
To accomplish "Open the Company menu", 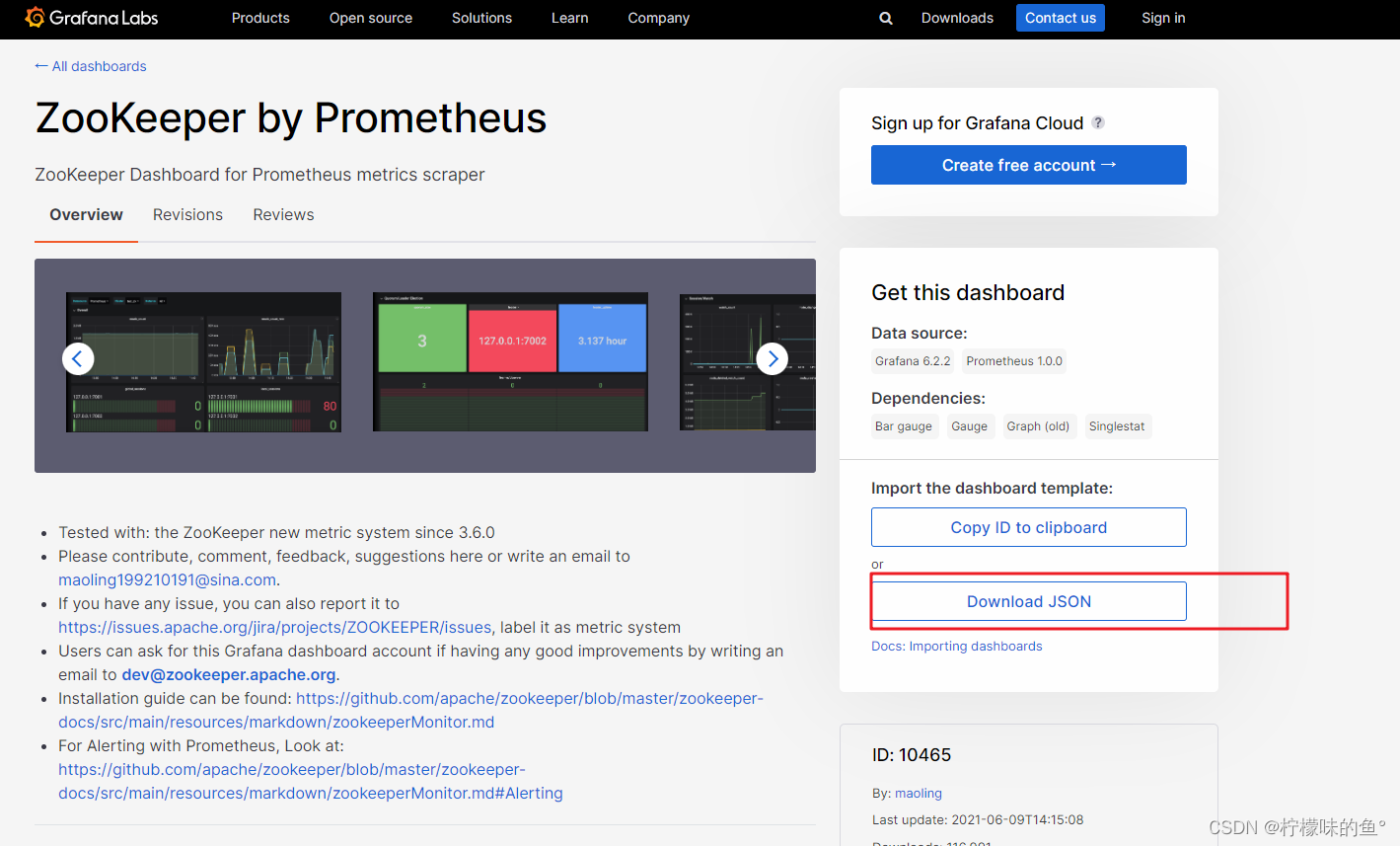I will [659, 18].
